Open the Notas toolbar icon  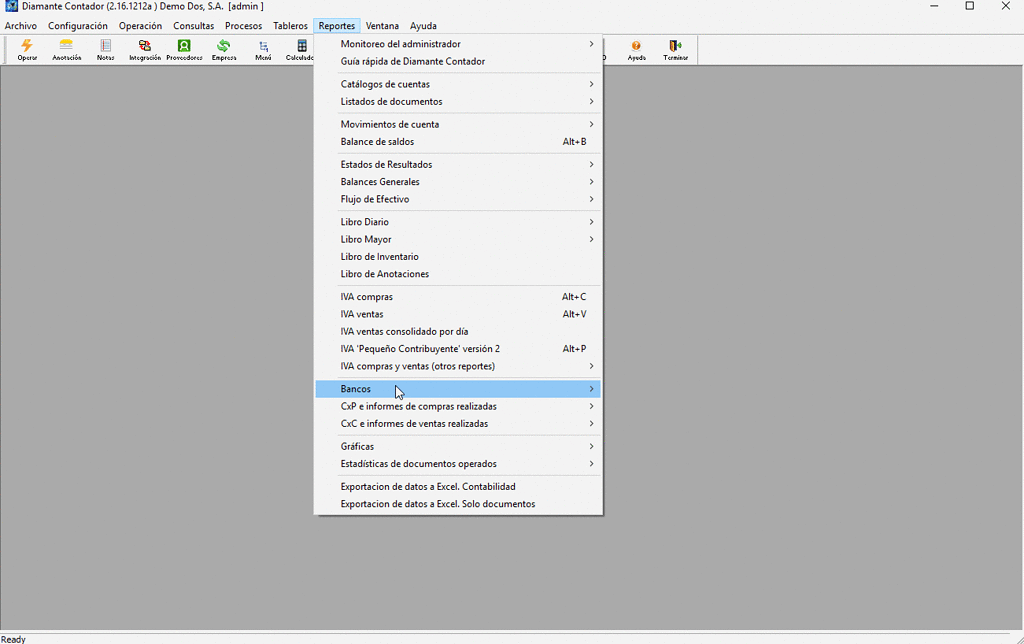click(x=105, y=50)
